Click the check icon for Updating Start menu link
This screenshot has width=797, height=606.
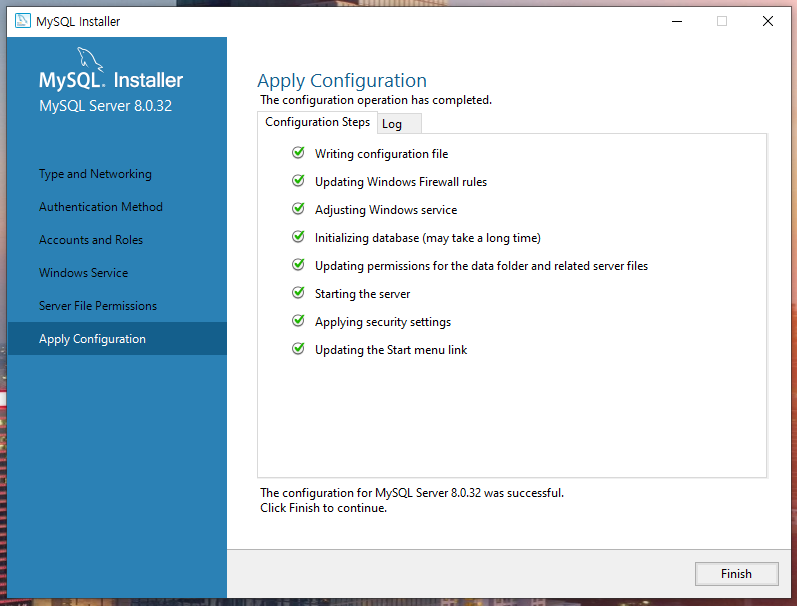298,348
